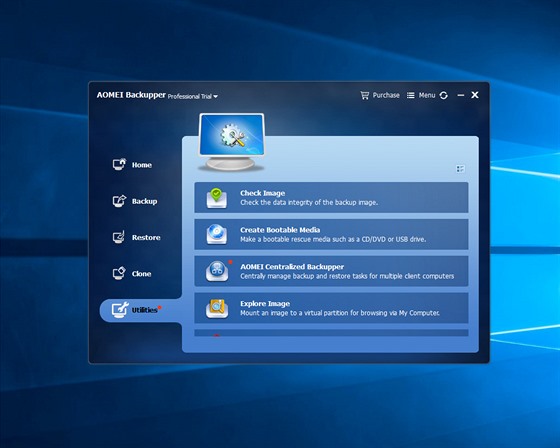The image size is (560, 448).
Task: Click the Backup sidebar icon
Action: pyautogui.click(x=119, y=201)
